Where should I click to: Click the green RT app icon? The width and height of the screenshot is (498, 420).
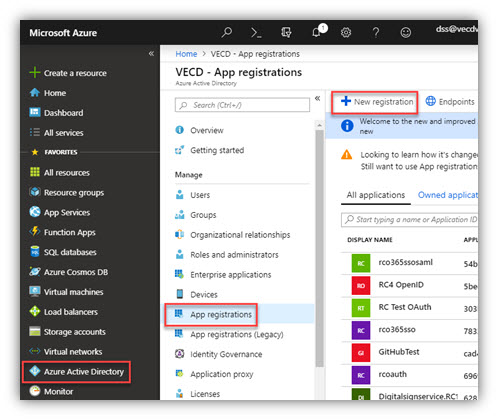tap(361, 308)
